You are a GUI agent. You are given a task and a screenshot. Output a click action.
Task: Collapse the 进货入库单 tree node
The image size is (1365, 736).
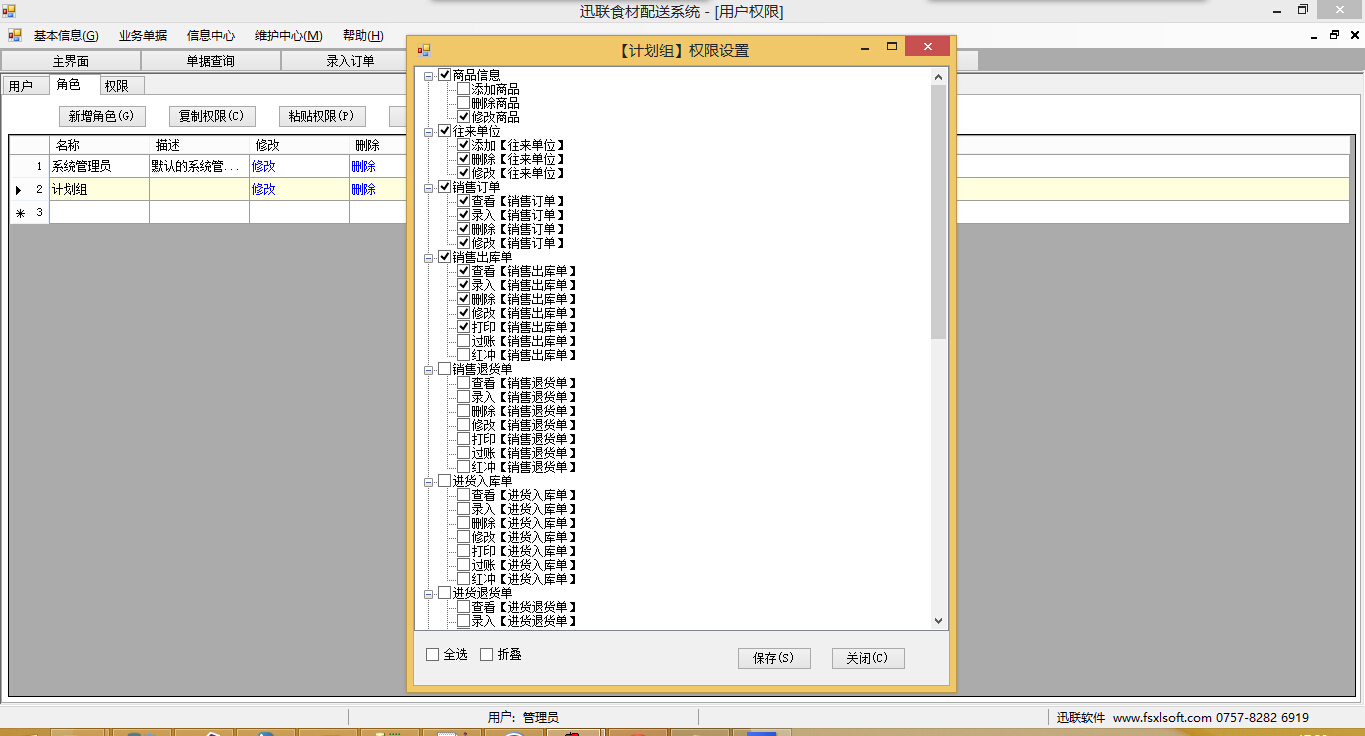[429, 481]
